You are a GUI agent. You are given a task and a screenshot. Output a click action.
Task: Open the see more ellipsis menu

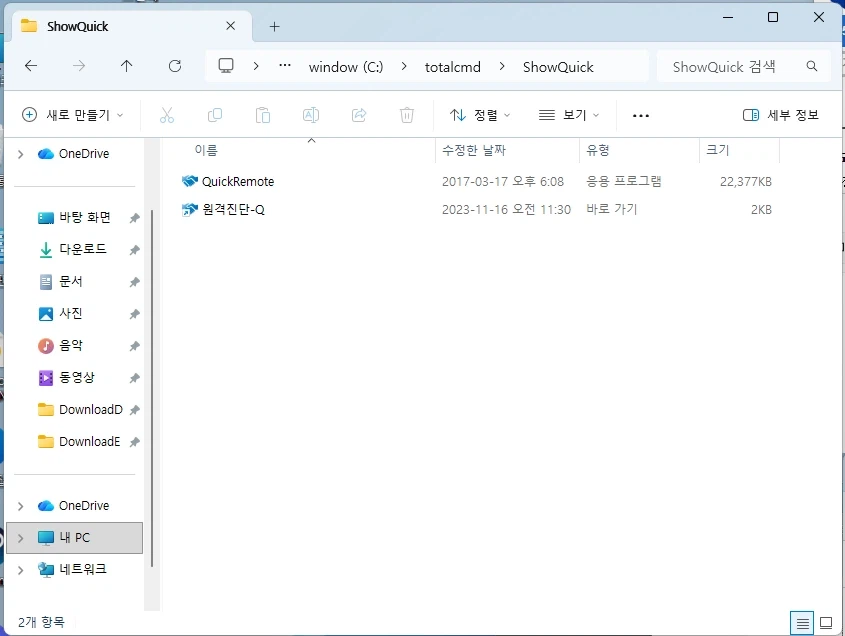[x=640, y=114]
